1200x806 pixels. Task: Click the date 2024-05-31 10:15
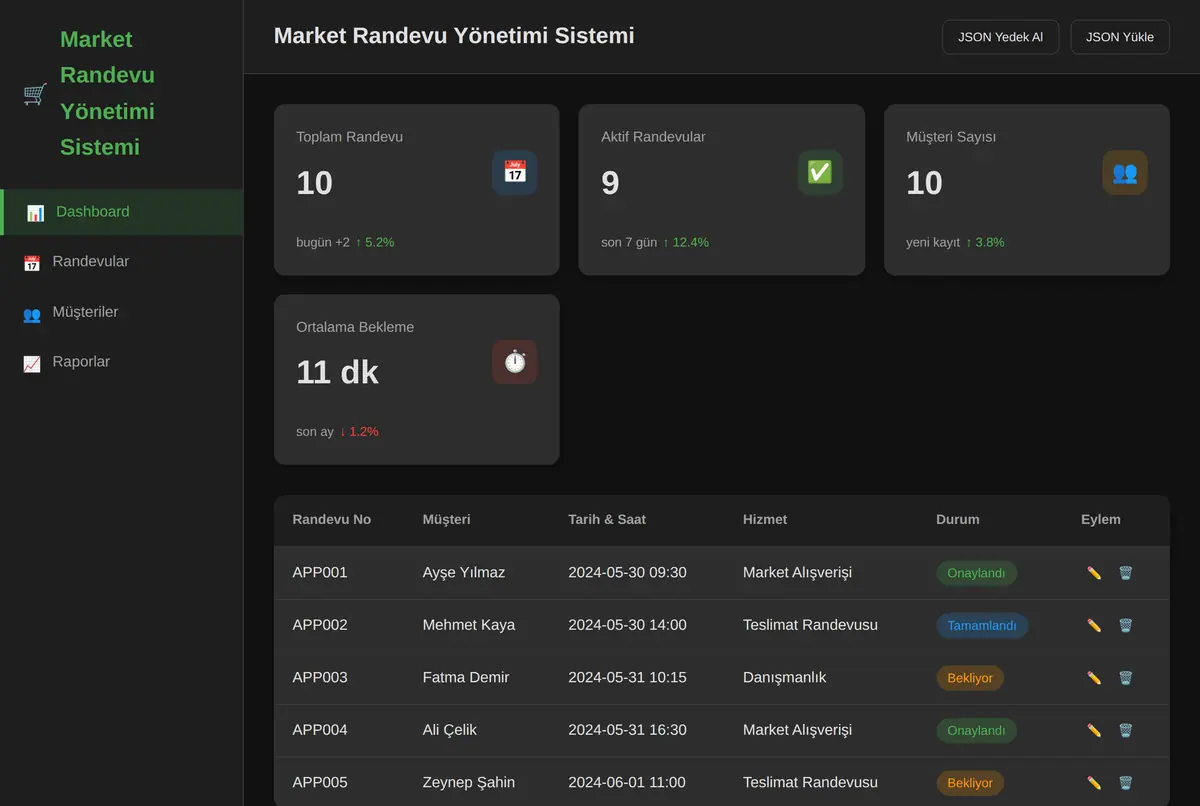627,678
